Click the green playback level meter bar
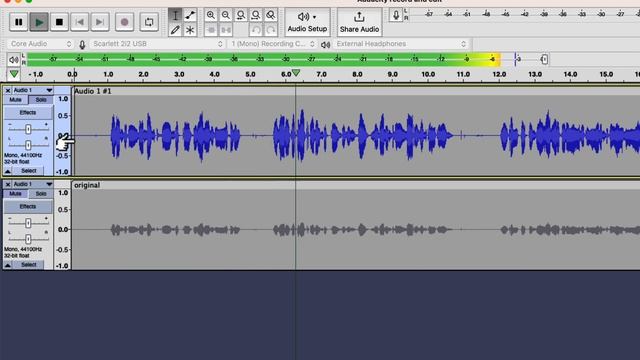Screen dimensions: 640x360 [x=263, y=60]
